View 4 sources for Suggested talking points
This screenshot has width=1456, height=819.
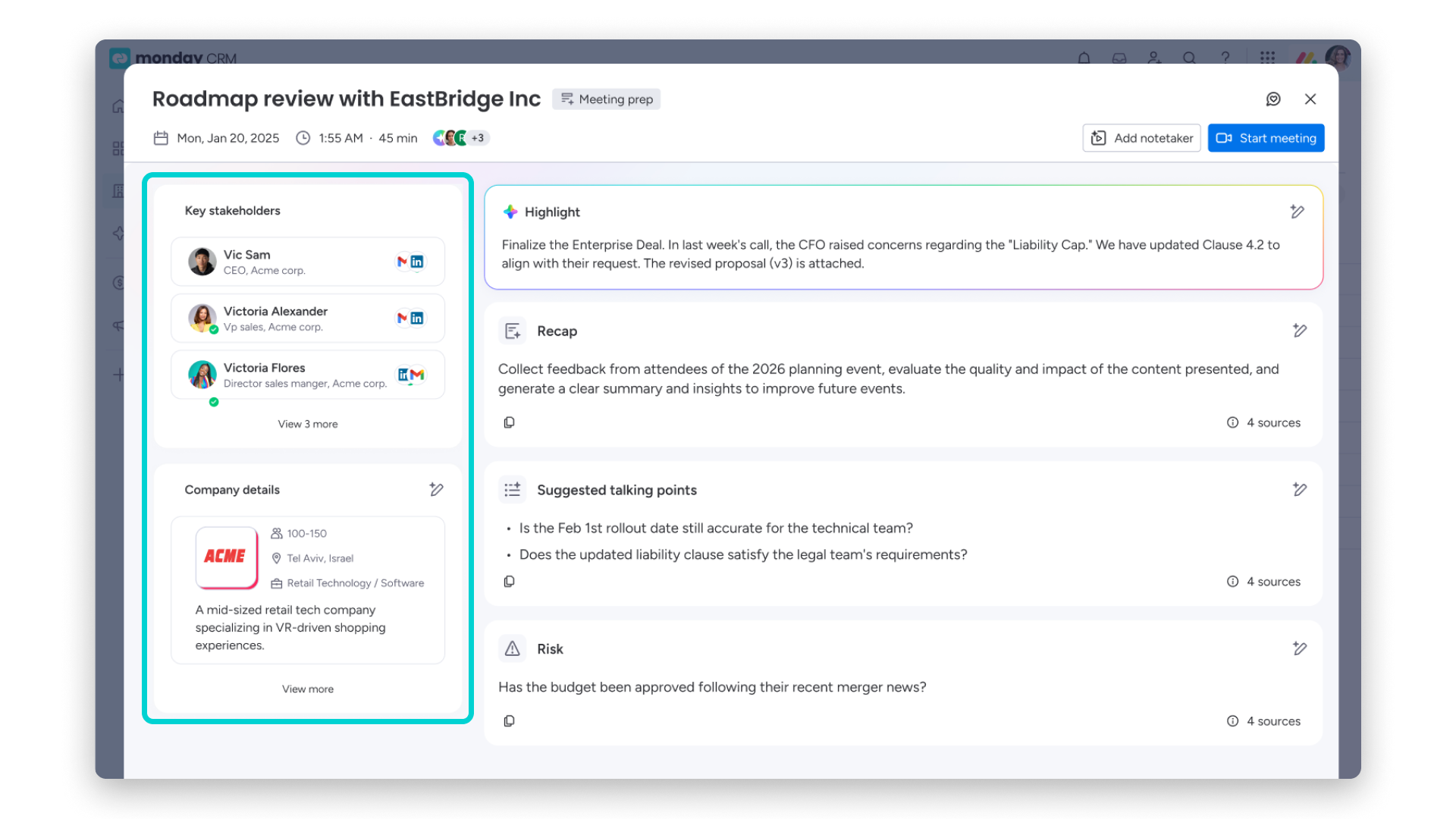[1263, 582]
